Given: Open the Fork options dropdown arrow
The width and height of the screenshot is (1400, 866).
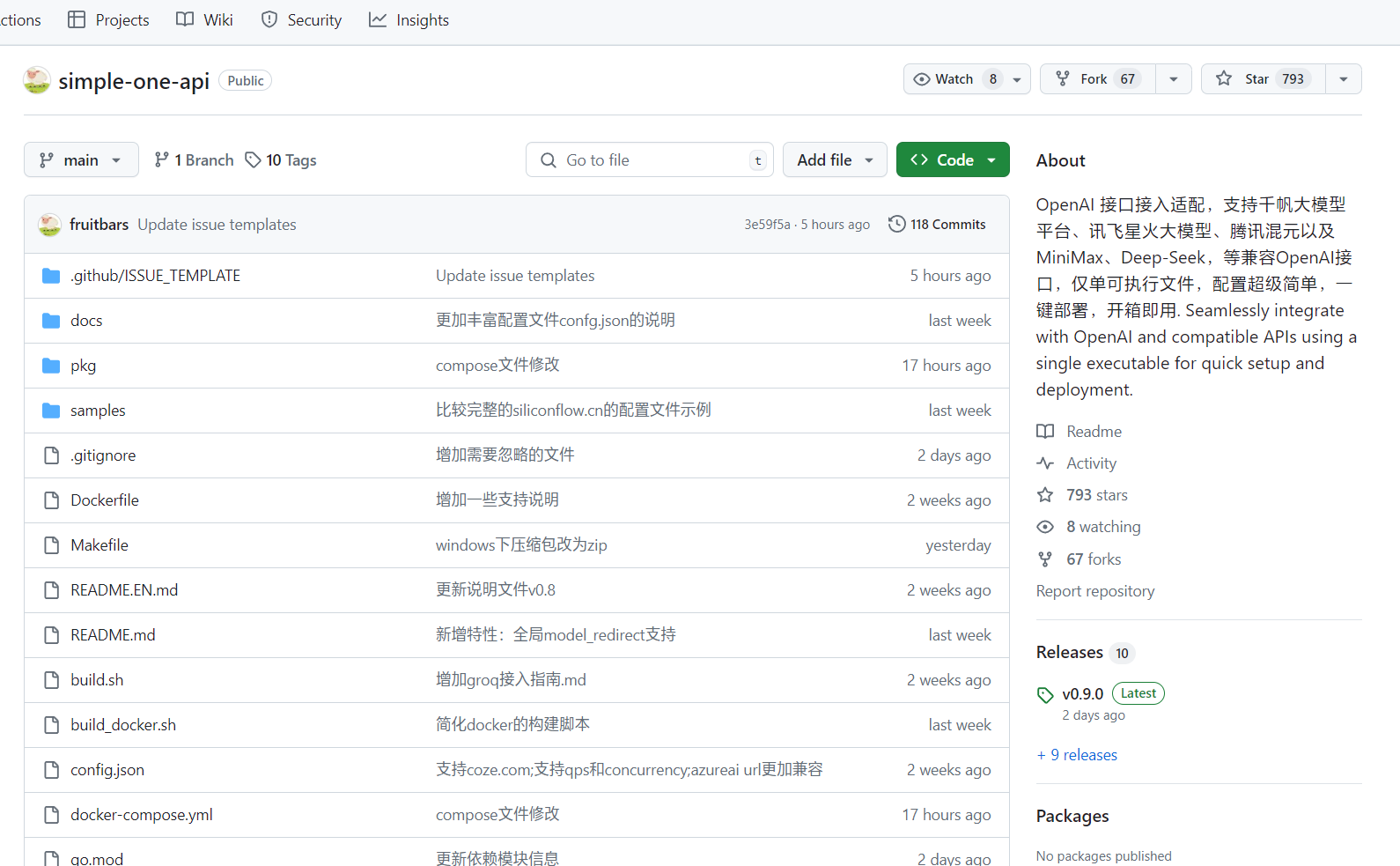Looking at the screenshot, I should pos(1174,79).
